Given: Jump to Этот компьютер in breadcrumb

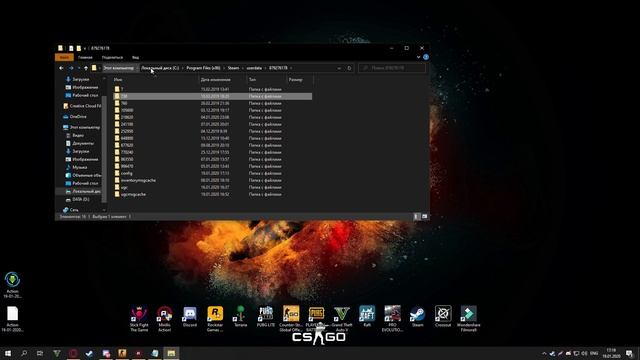Looking at the screenshot, I should (x=118, y=68).
